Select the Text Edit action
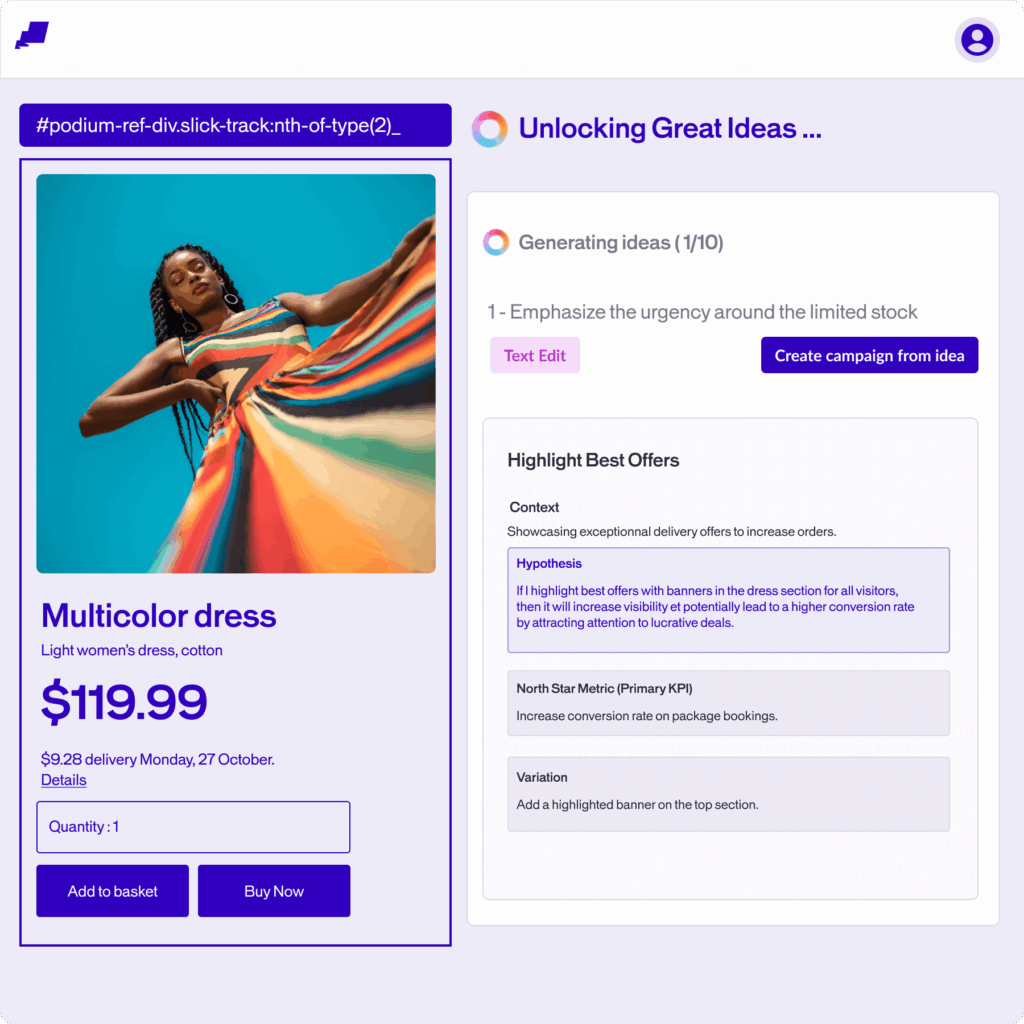This screenshot has width=1024, height=1024. coord(534,355)
